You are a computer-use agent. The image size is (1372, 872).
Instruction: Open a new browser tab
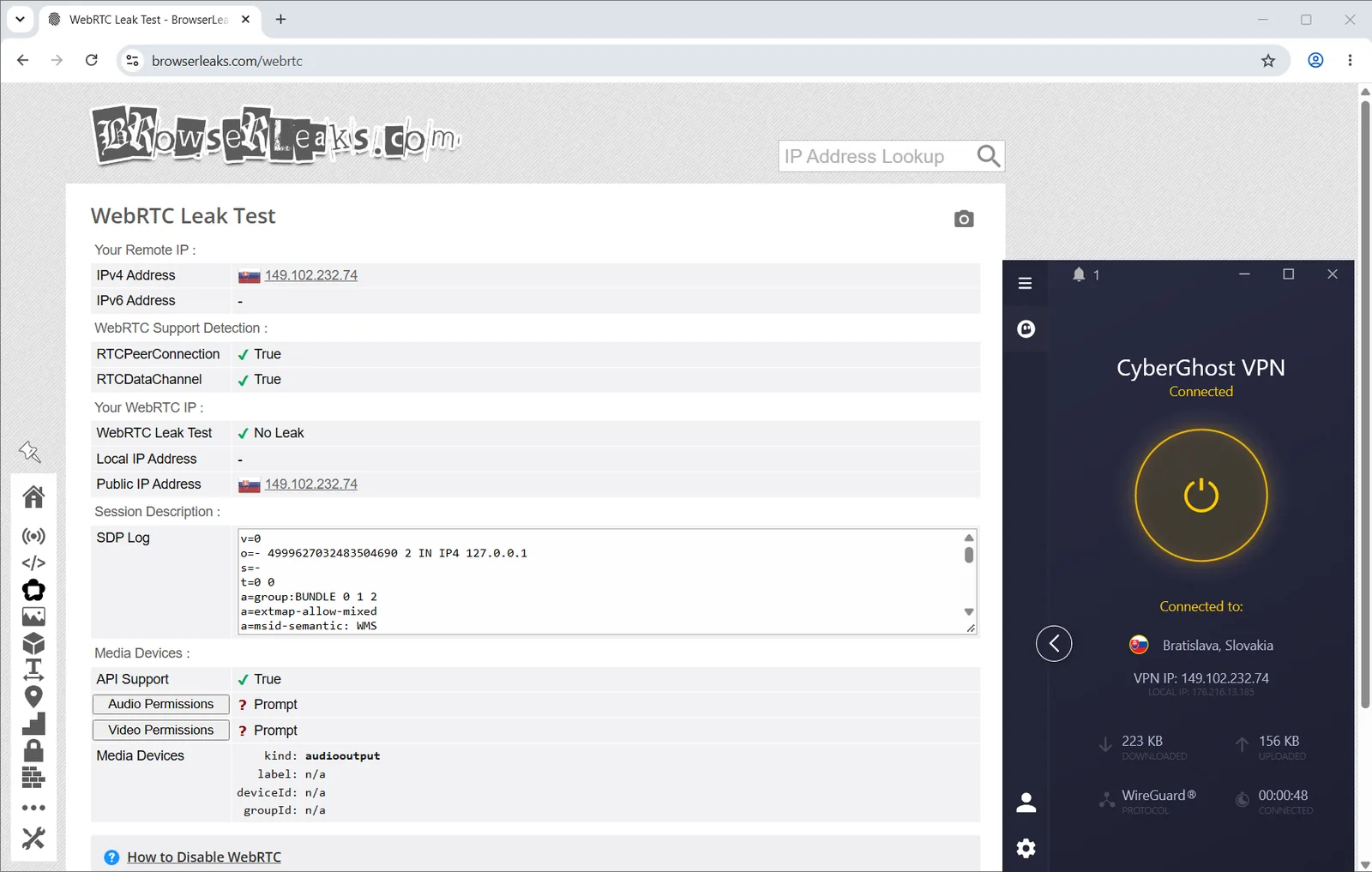(280, 19)
